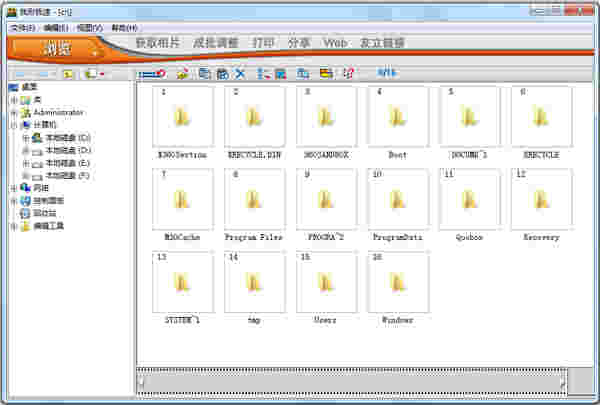
Task: Expand the 本地磁盘 (E:) node
Action: pyautogui.click(x=26, y=163)
